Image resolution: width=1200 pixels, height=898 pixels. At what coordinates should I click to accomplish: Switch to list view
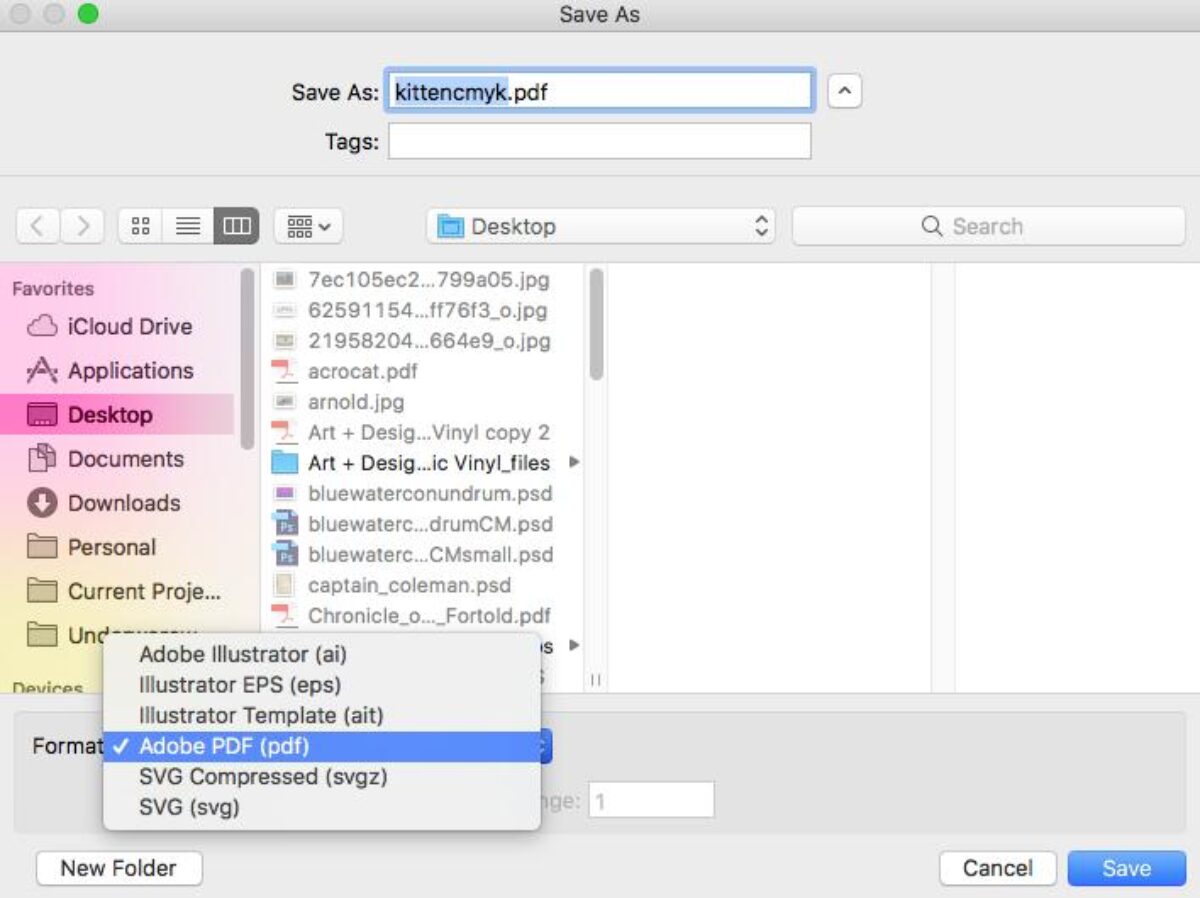pyautogui.click(x=188, y=226)
